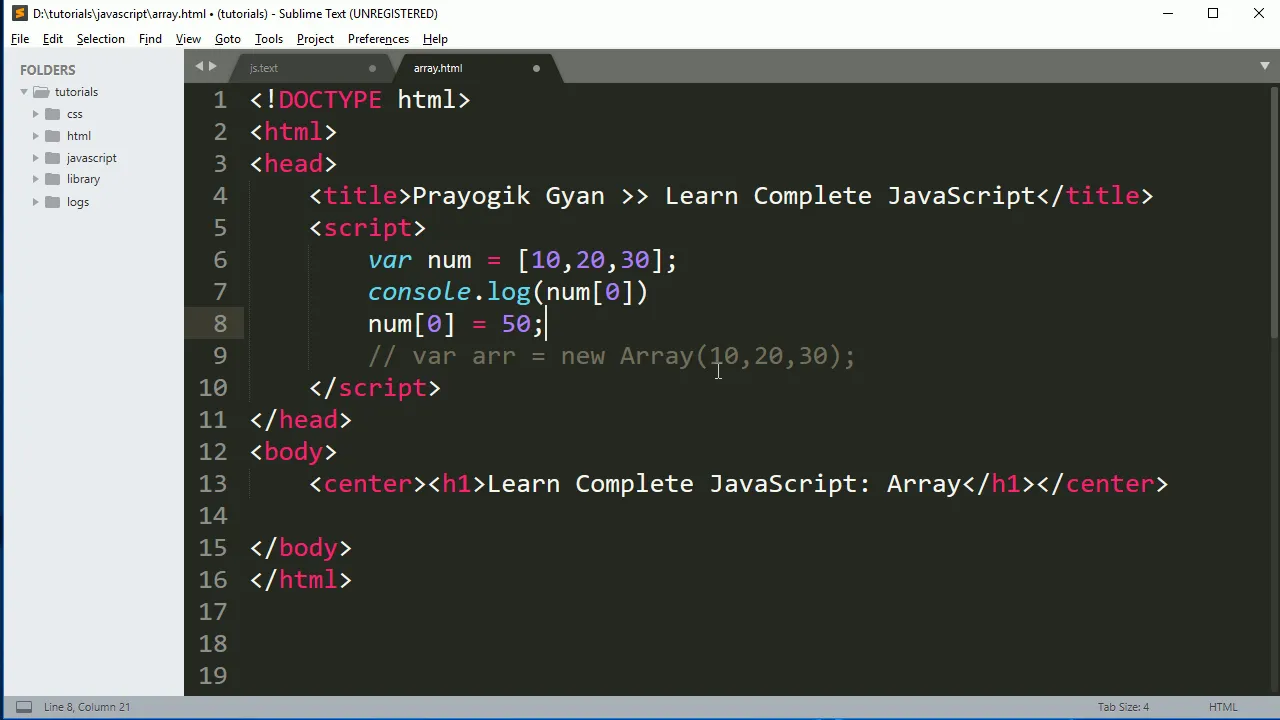Click the commented 'new Array' line
The height and width of the screenshot is (720, 1280).
tap(612, 356)
